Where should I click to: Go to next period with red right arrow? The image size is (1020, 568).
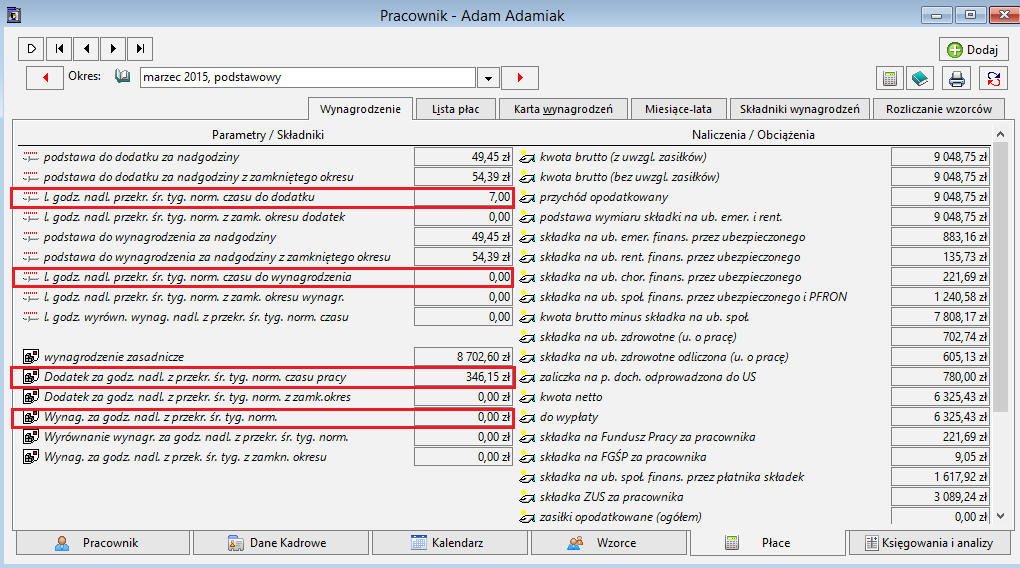click(x=520, y=77)
